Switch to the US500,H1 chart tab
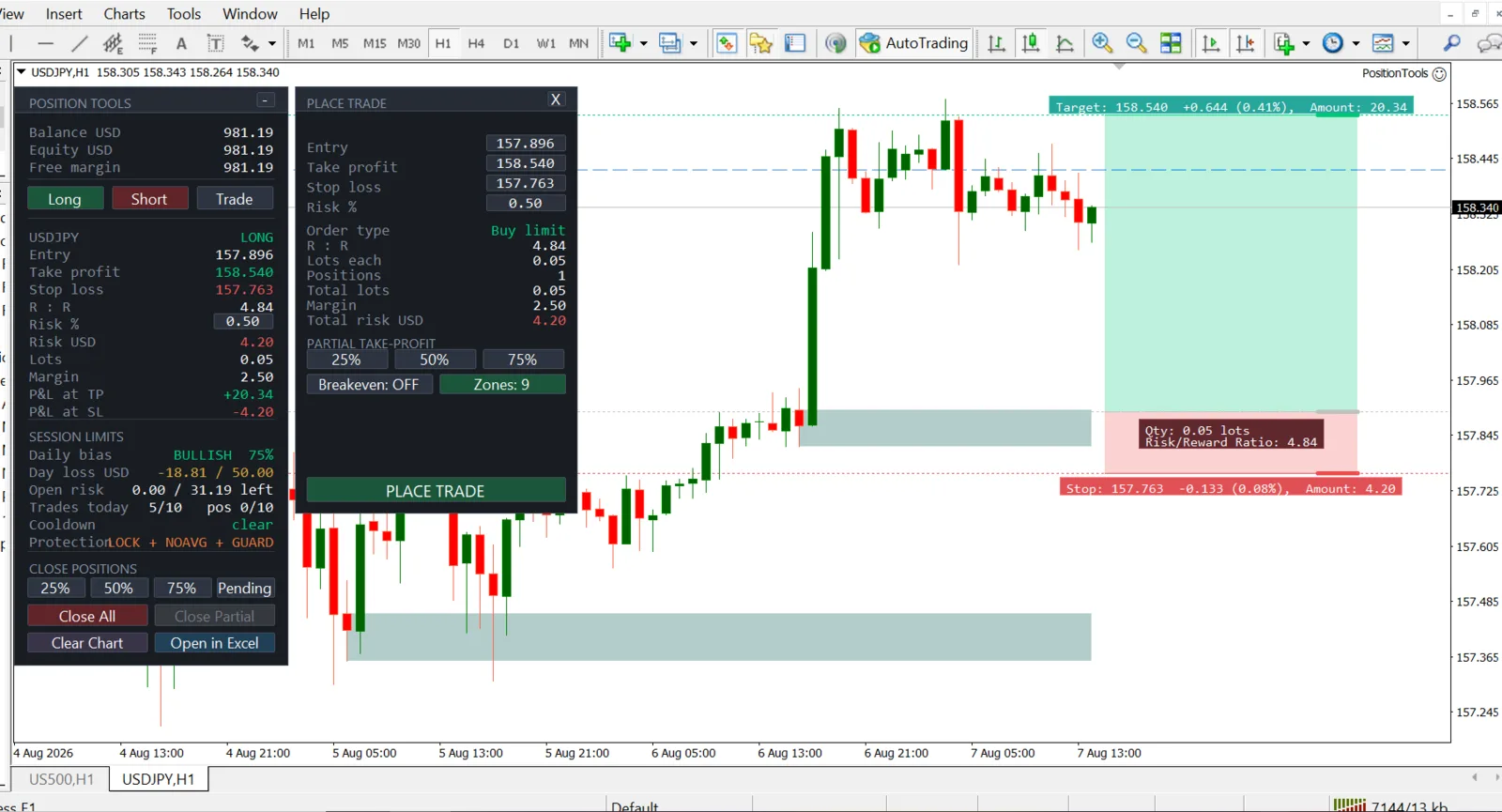Screen dimensions: 1502x812 (61, 779)
